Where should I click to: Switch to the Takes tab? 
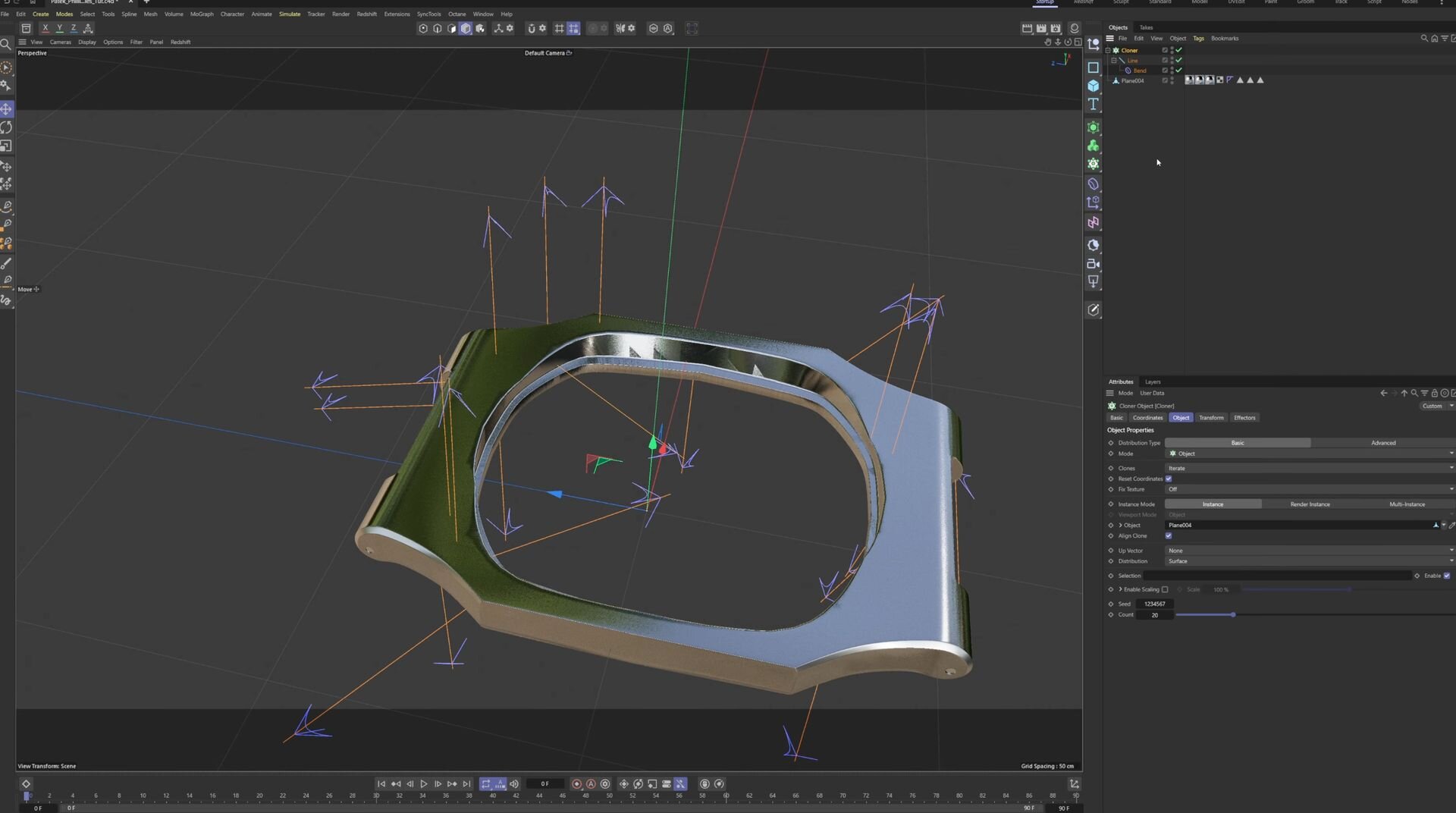[1146, 27]
